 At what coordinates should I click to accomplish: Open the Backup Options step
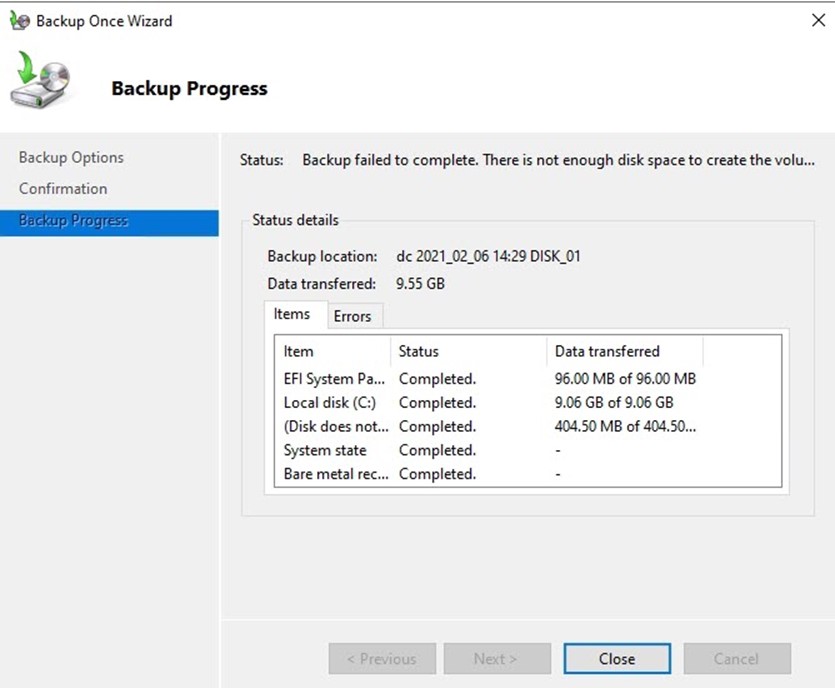(x=71, y=158)
